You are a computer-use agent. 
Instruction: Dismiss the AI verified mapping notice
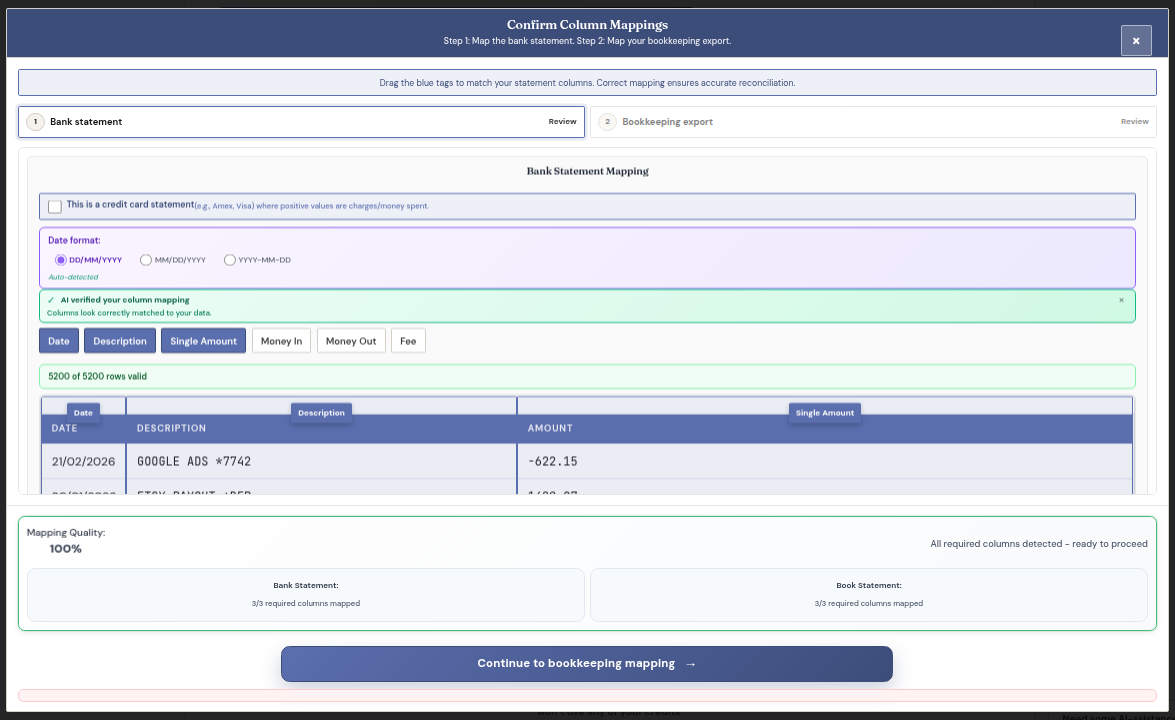1121,300
